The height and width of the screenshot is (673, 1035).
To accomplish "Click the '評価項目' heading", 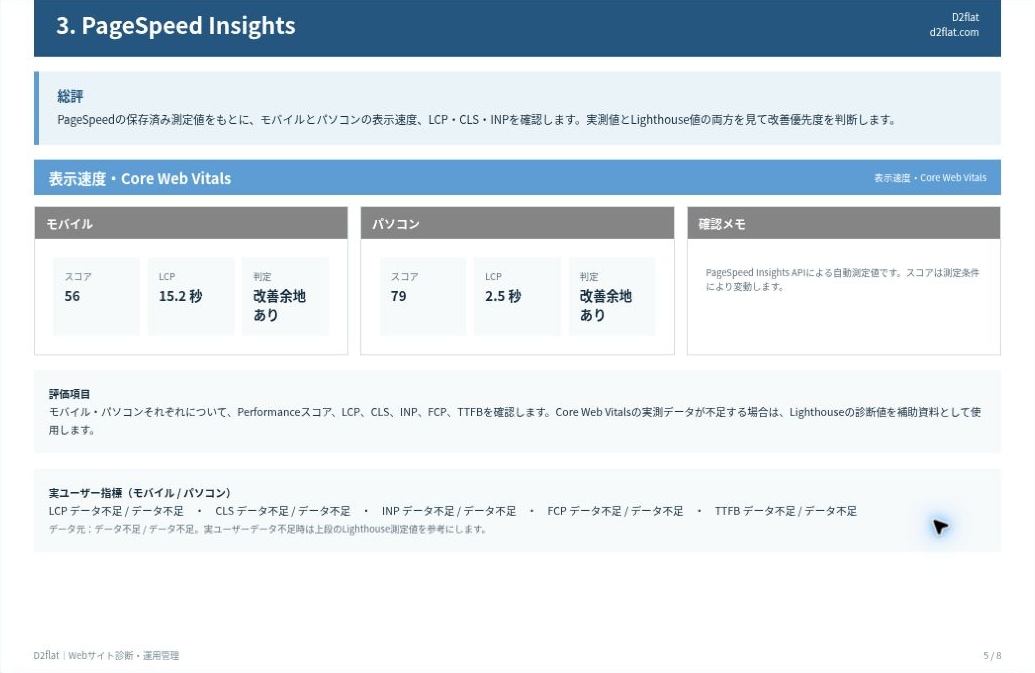I will tap(69, 394).
